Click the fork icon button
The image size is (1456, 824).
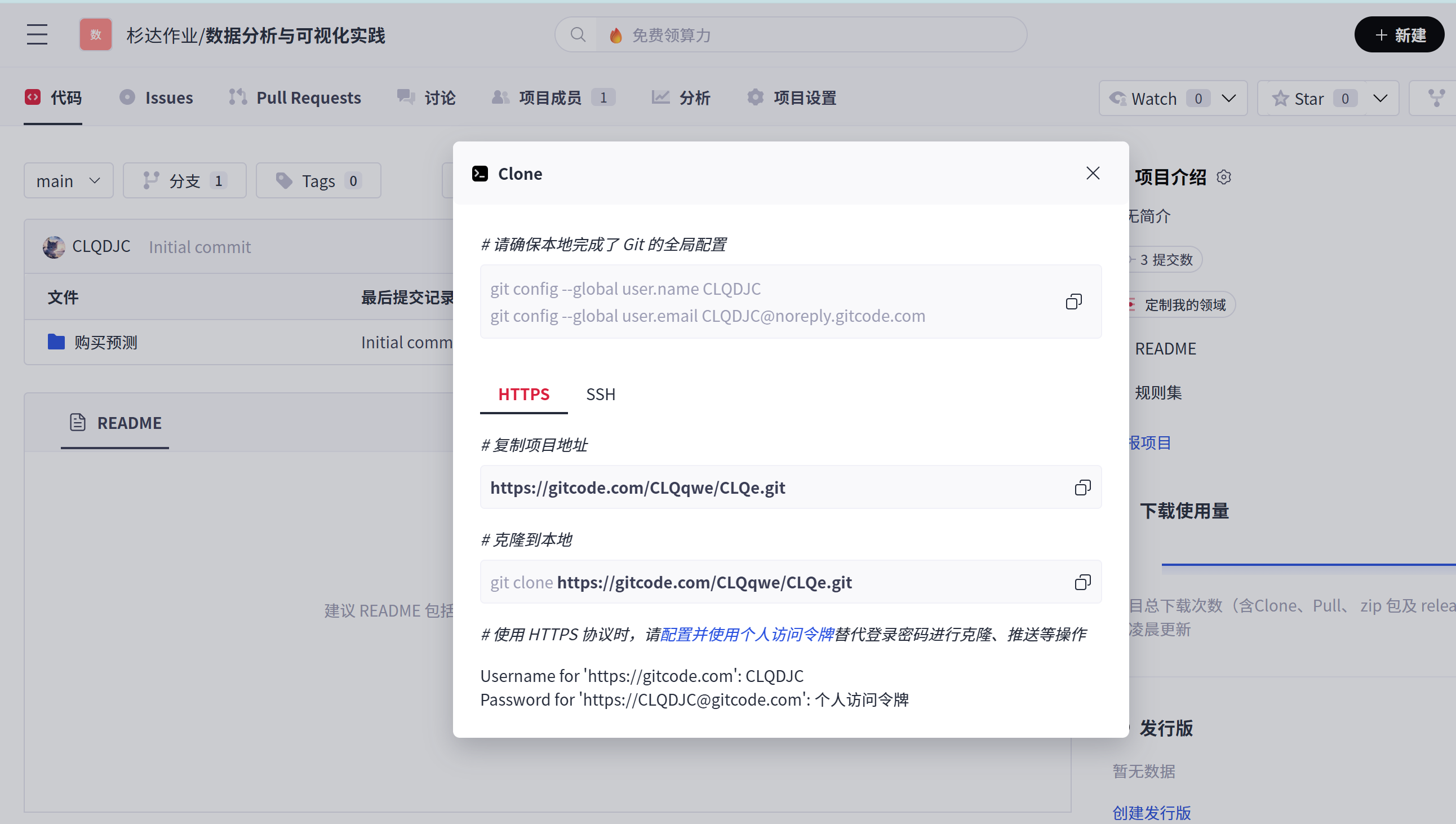coord(1436,99)
